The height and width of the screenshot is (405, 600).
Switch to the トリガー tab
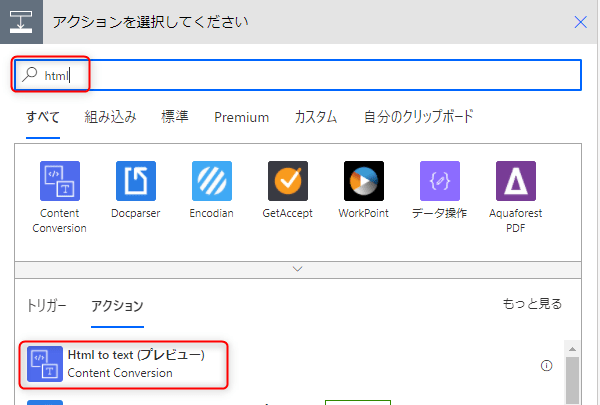click(45, 305)
